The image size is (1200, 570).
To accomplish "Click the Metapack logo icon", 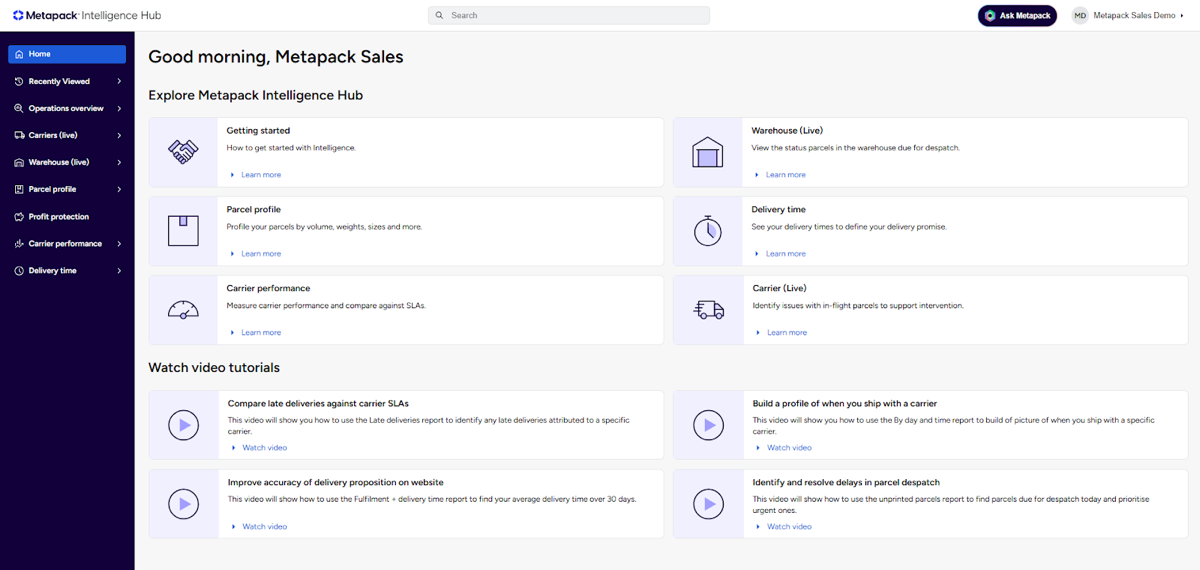I will click(x=18, y=15).
